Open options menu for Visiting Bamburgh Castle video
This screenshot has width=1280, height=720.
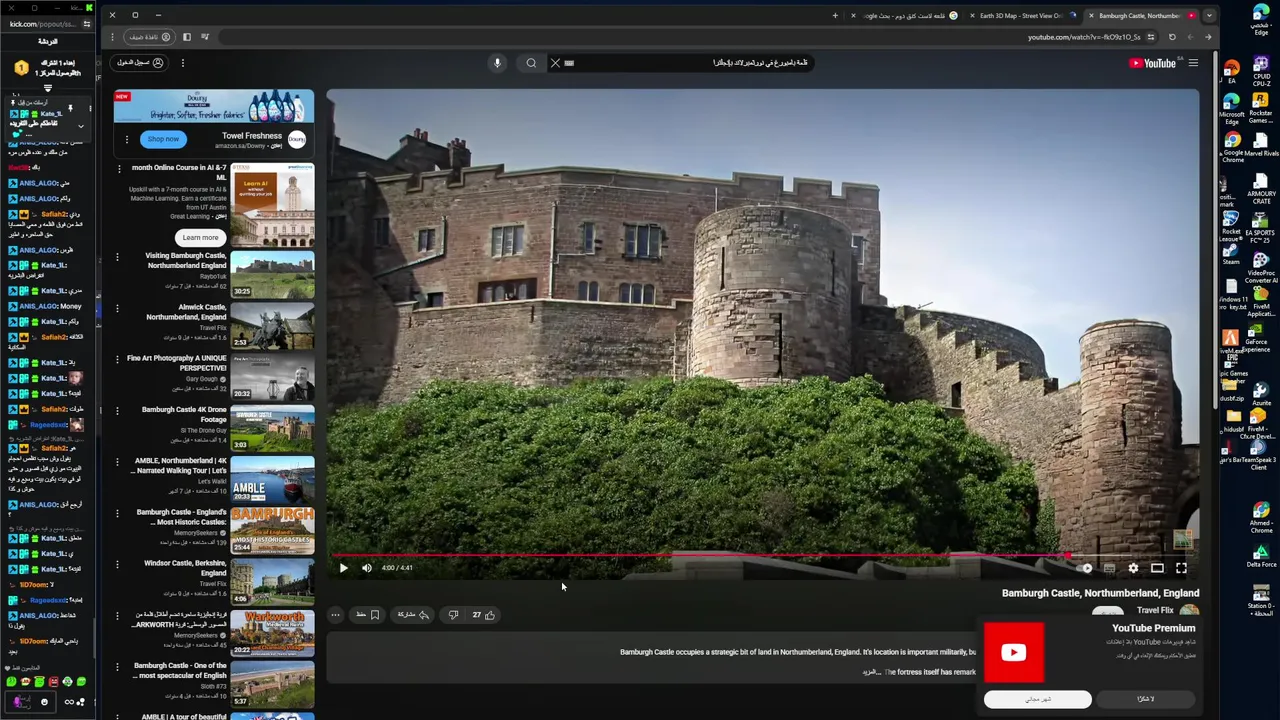117,257
